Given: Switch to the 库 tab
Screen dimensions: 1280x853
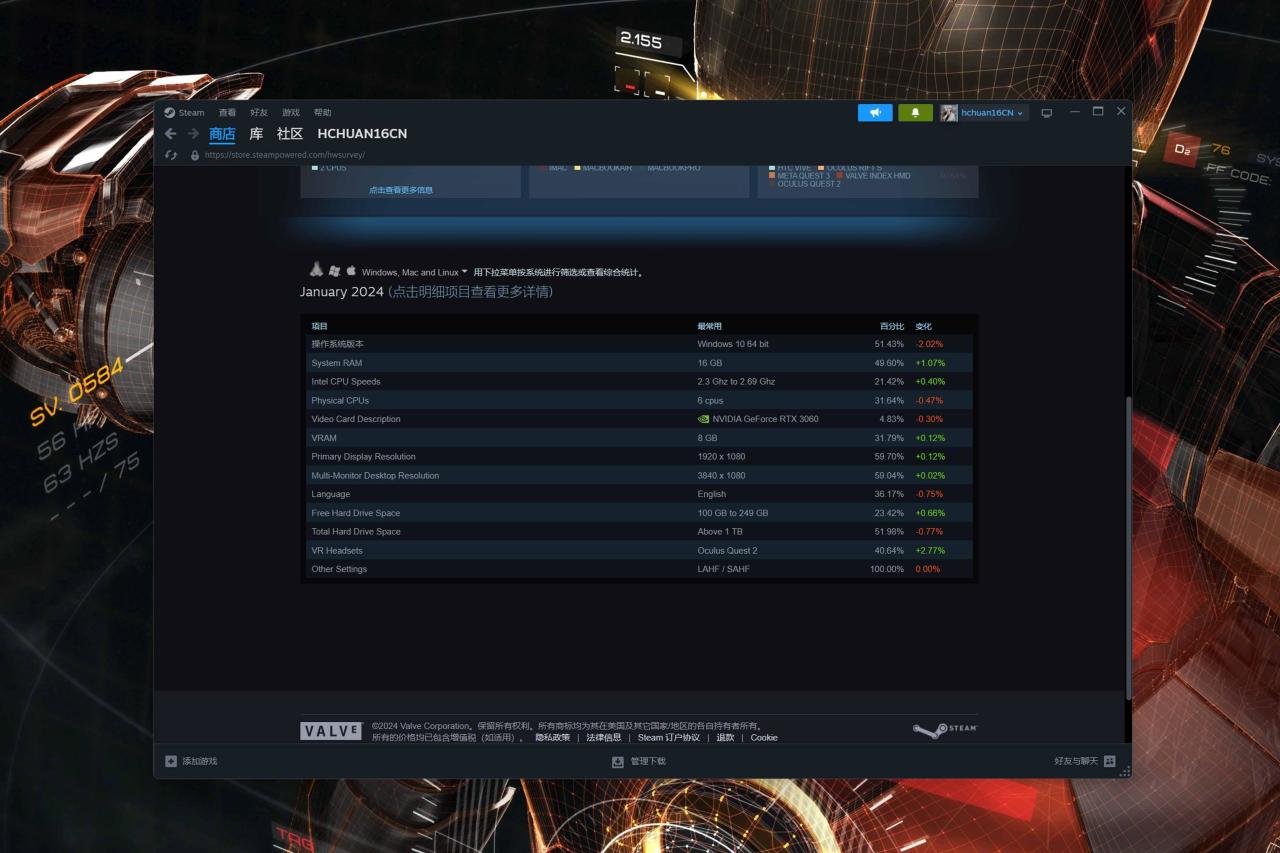Looking at the screenshot, I should pos(256,134).
